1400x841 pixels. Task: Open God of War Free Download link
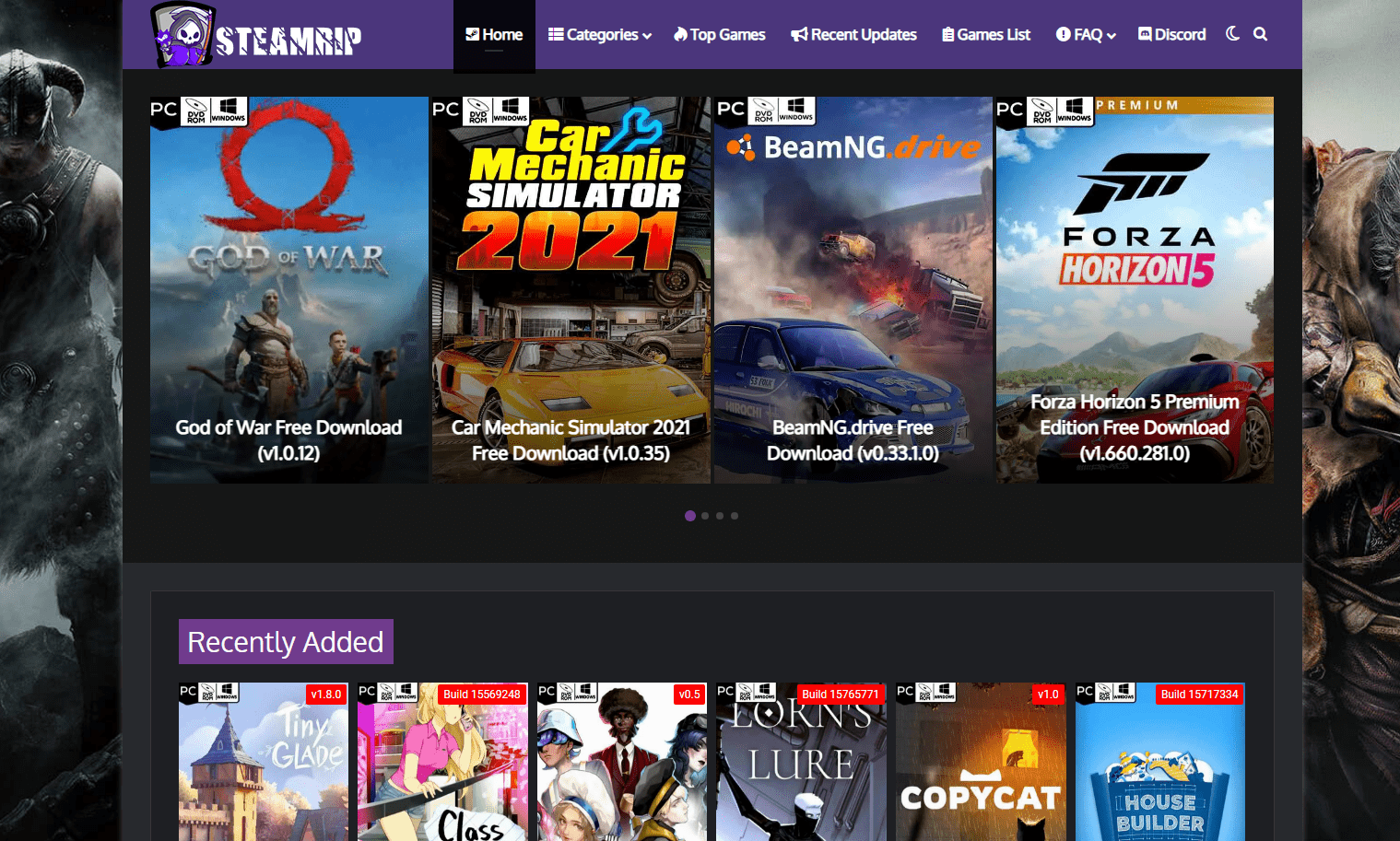tap(288, 439)
